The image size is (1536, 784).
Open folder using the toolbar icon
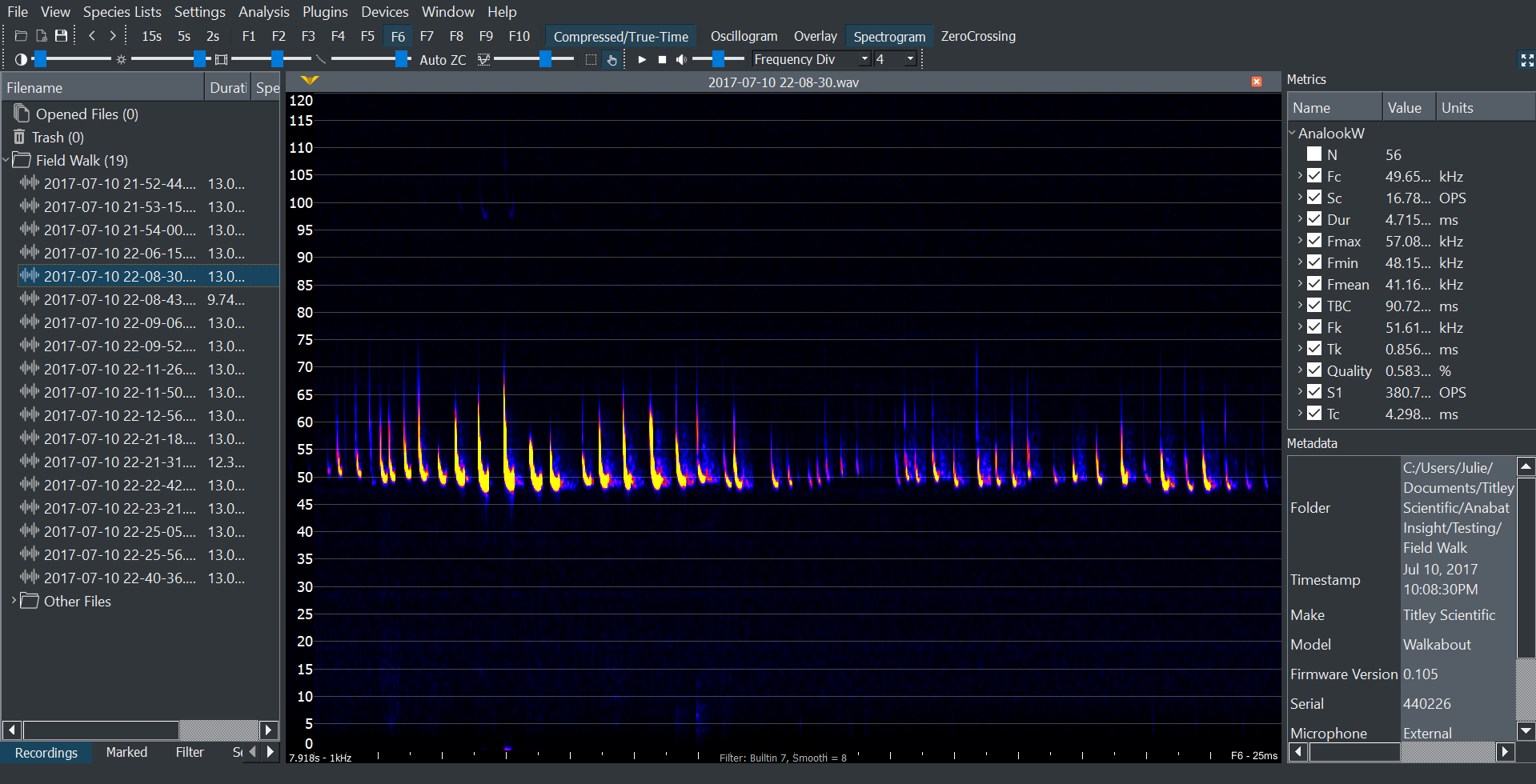(22, 36)
